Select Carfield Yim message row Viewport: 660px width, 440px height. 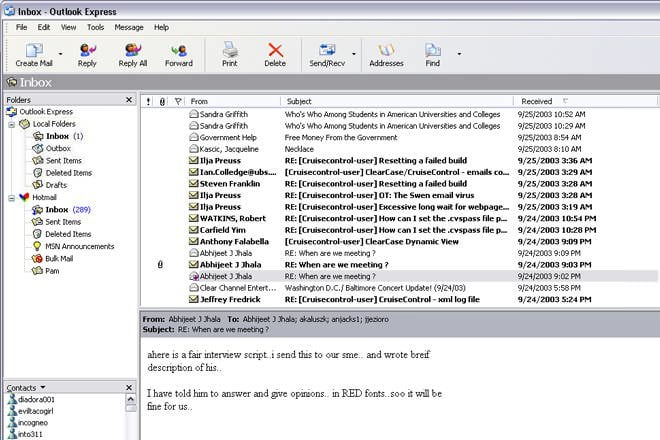pyautogui.click(x=399, y=230)
